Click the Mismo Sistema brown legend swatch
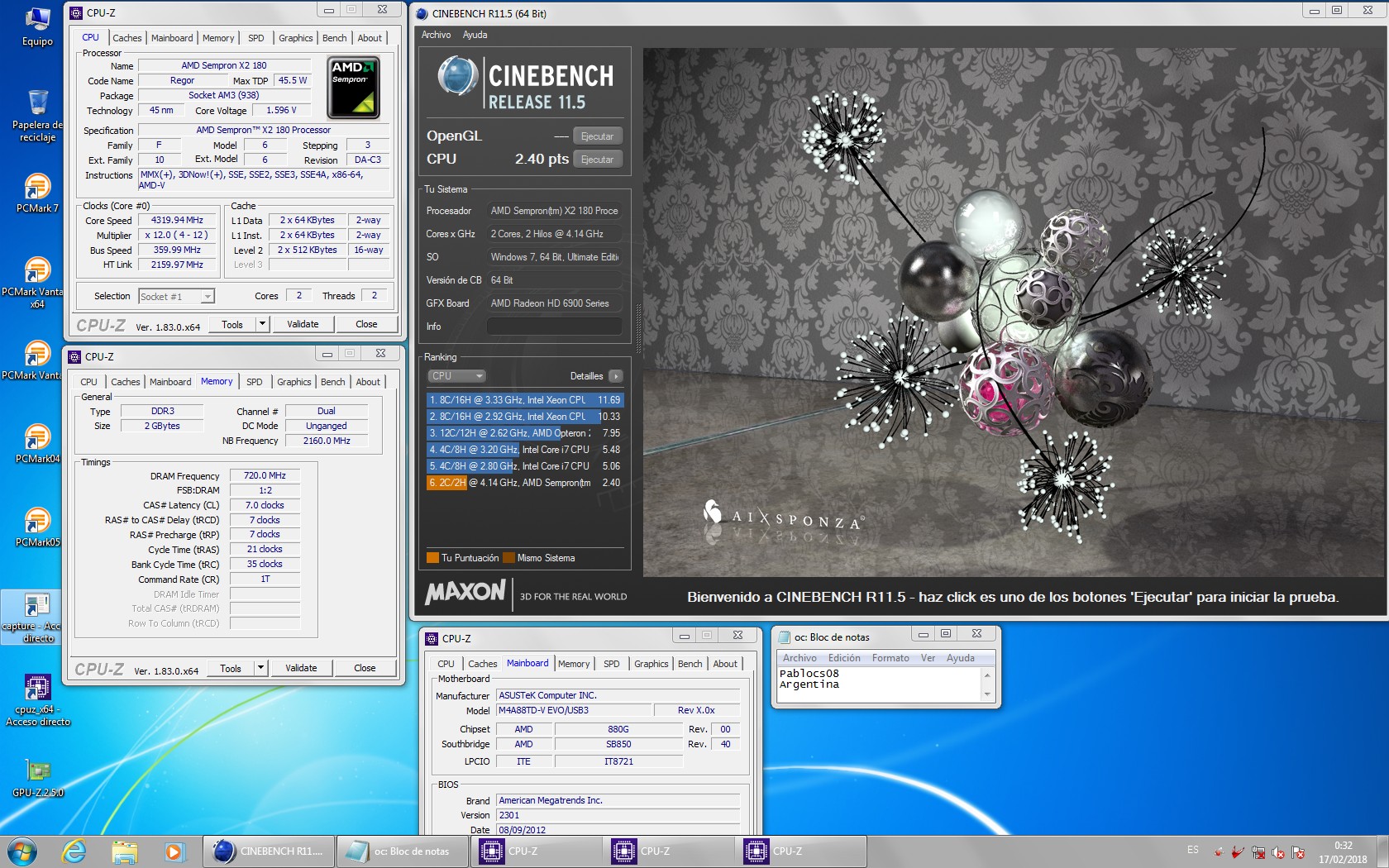Screen dimensions: 1389x868 [508, 558]
